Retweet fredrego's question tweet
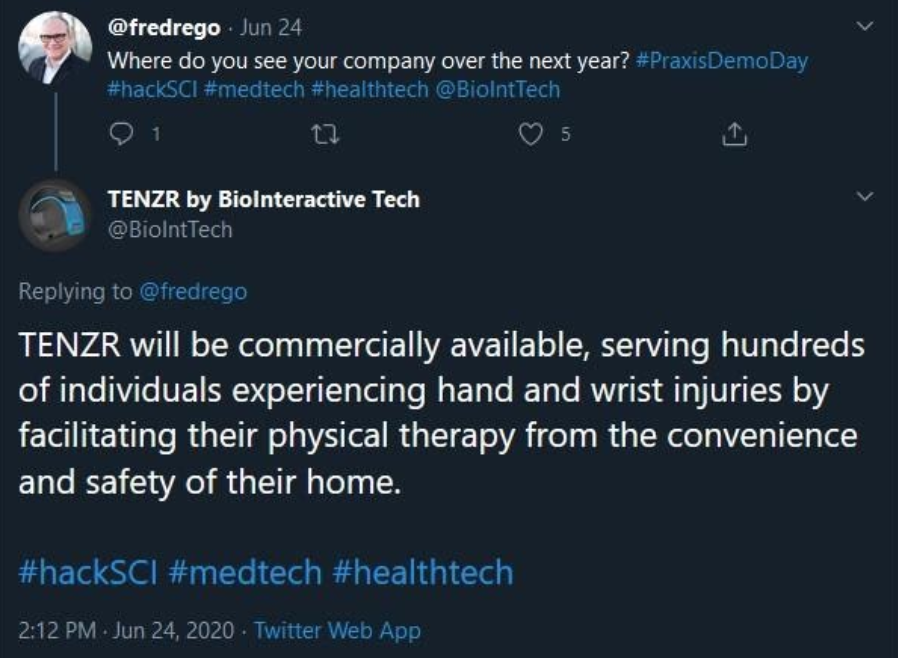898x658 pixels. 324,133
